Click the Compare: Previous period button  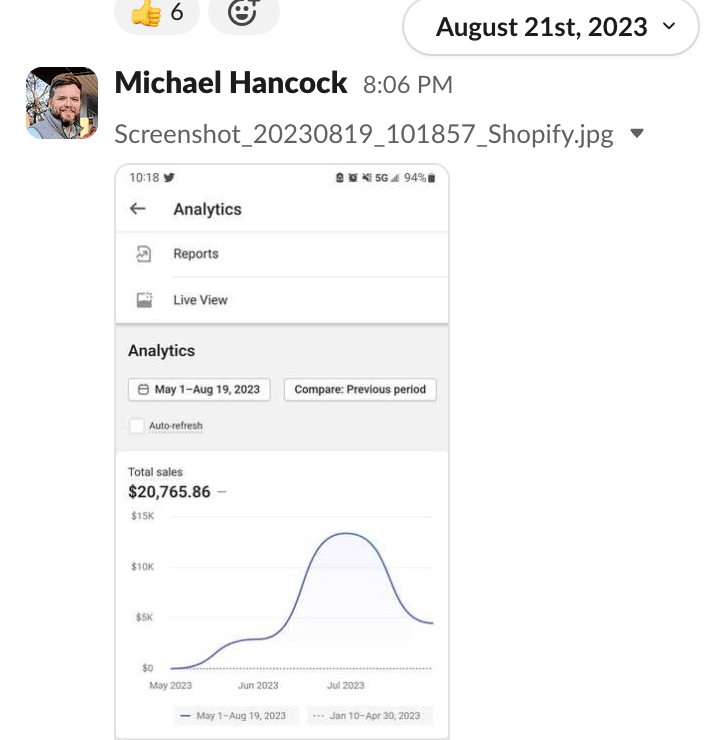(x=360, y=389)
